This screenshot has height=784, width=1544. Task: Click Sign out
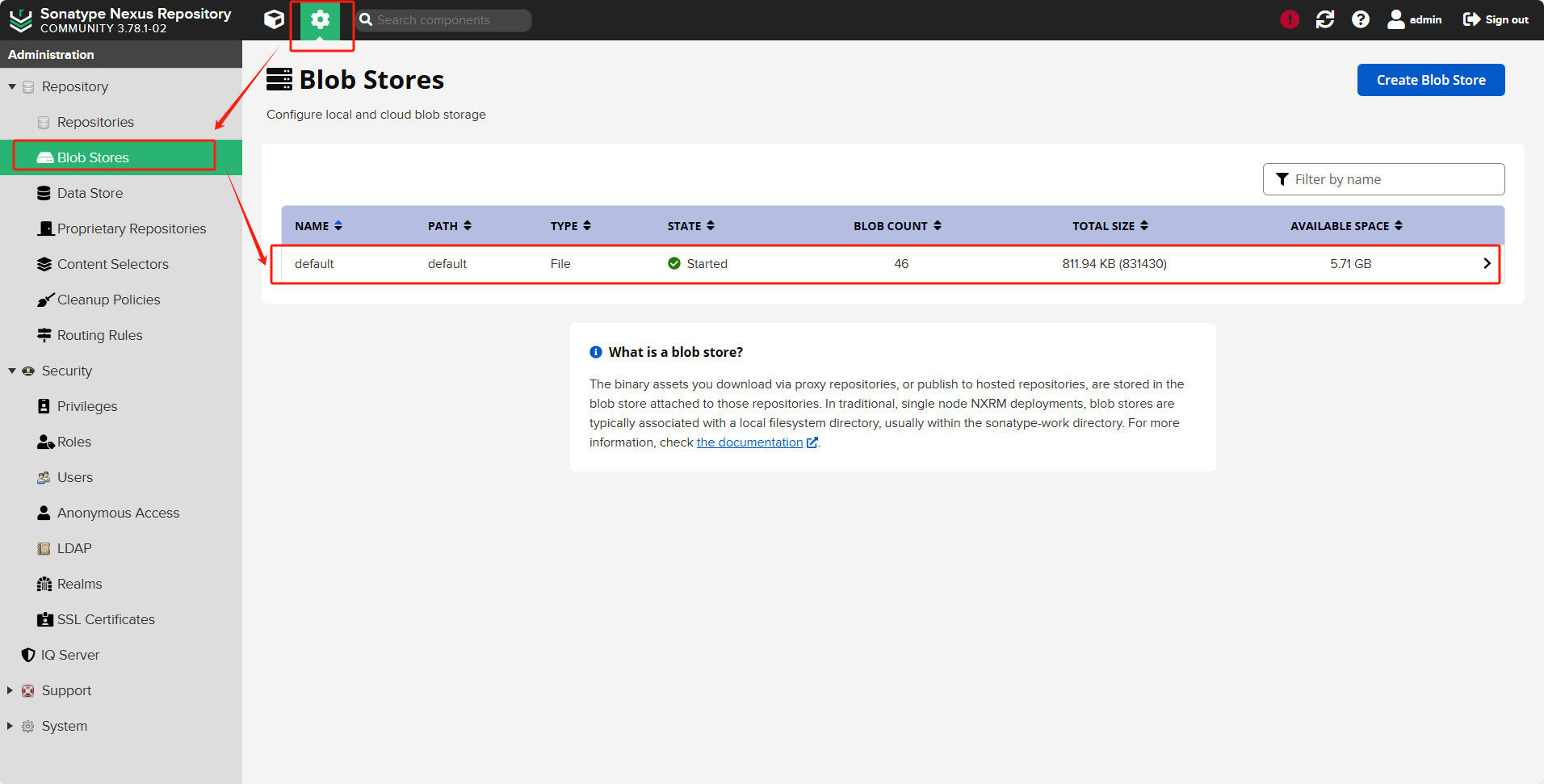1496,19
